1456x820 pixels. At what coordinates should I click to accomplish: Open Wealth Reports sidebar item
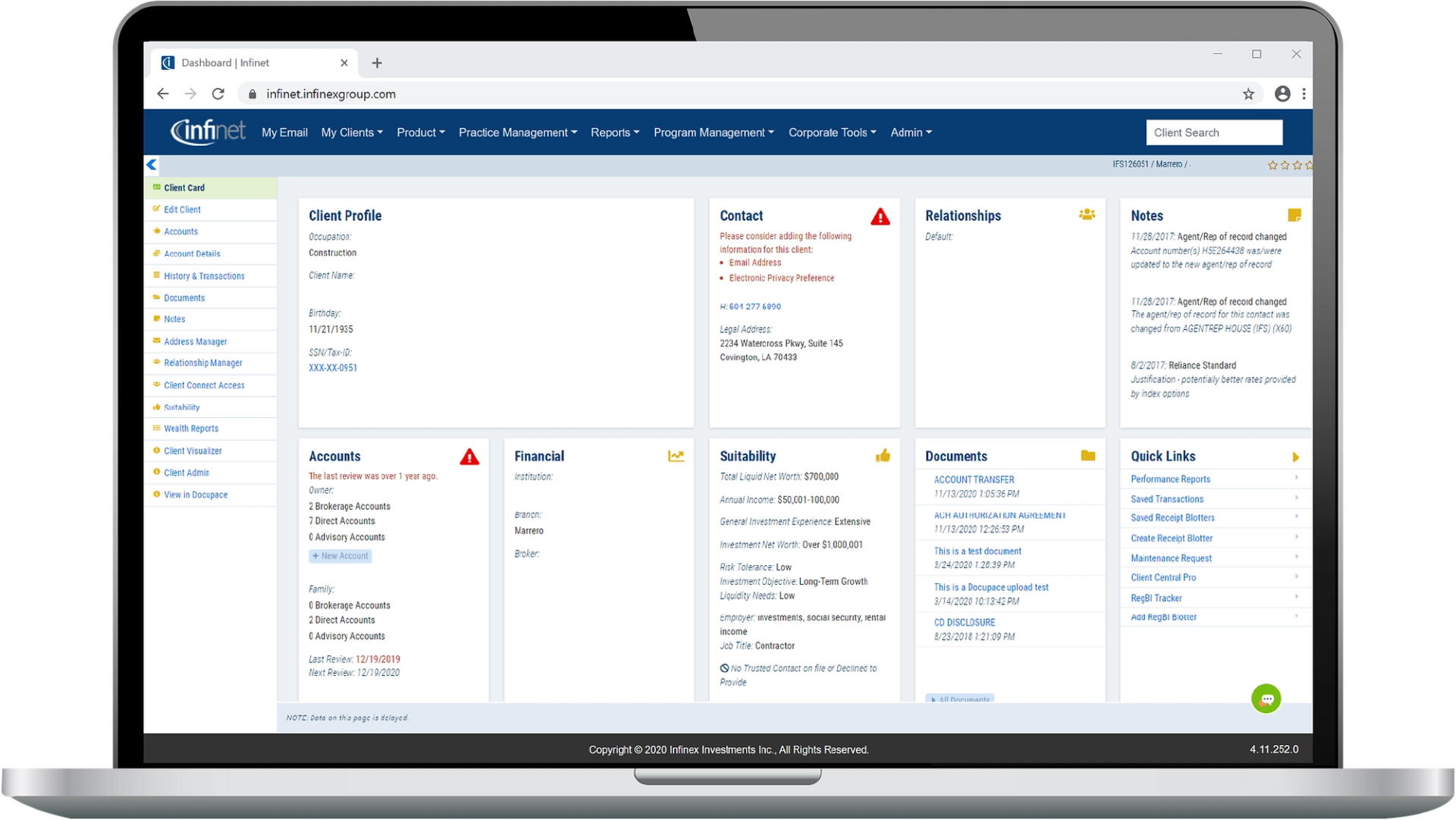[191, 429]
